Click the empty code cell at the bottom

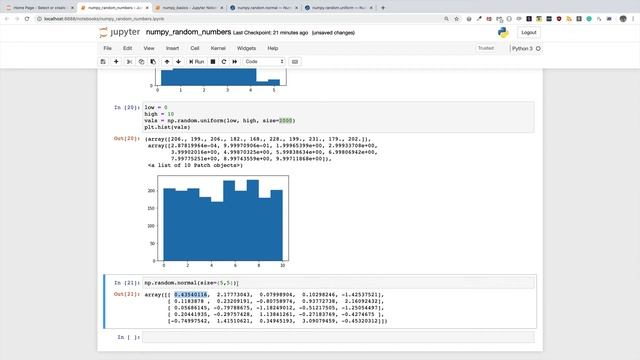(x=338, y=337)
